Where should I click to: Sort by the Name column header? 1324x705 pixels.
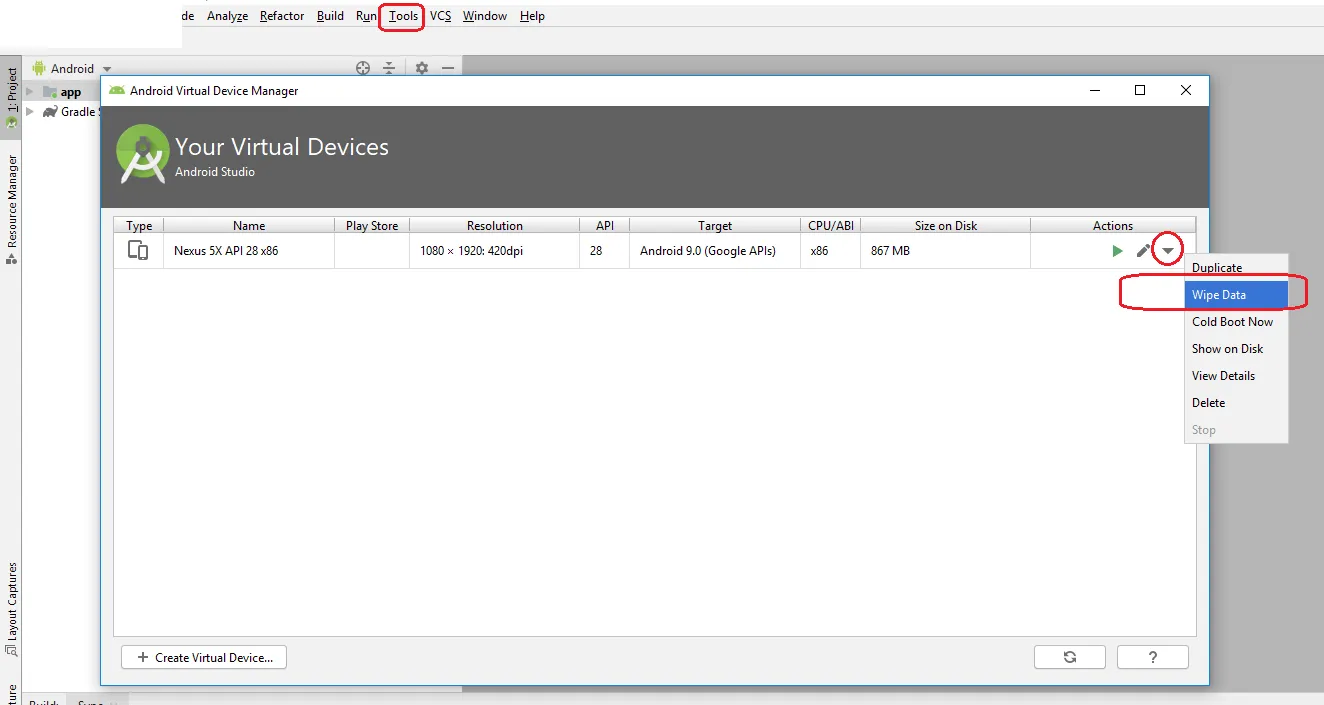click(x=249, y=226)
